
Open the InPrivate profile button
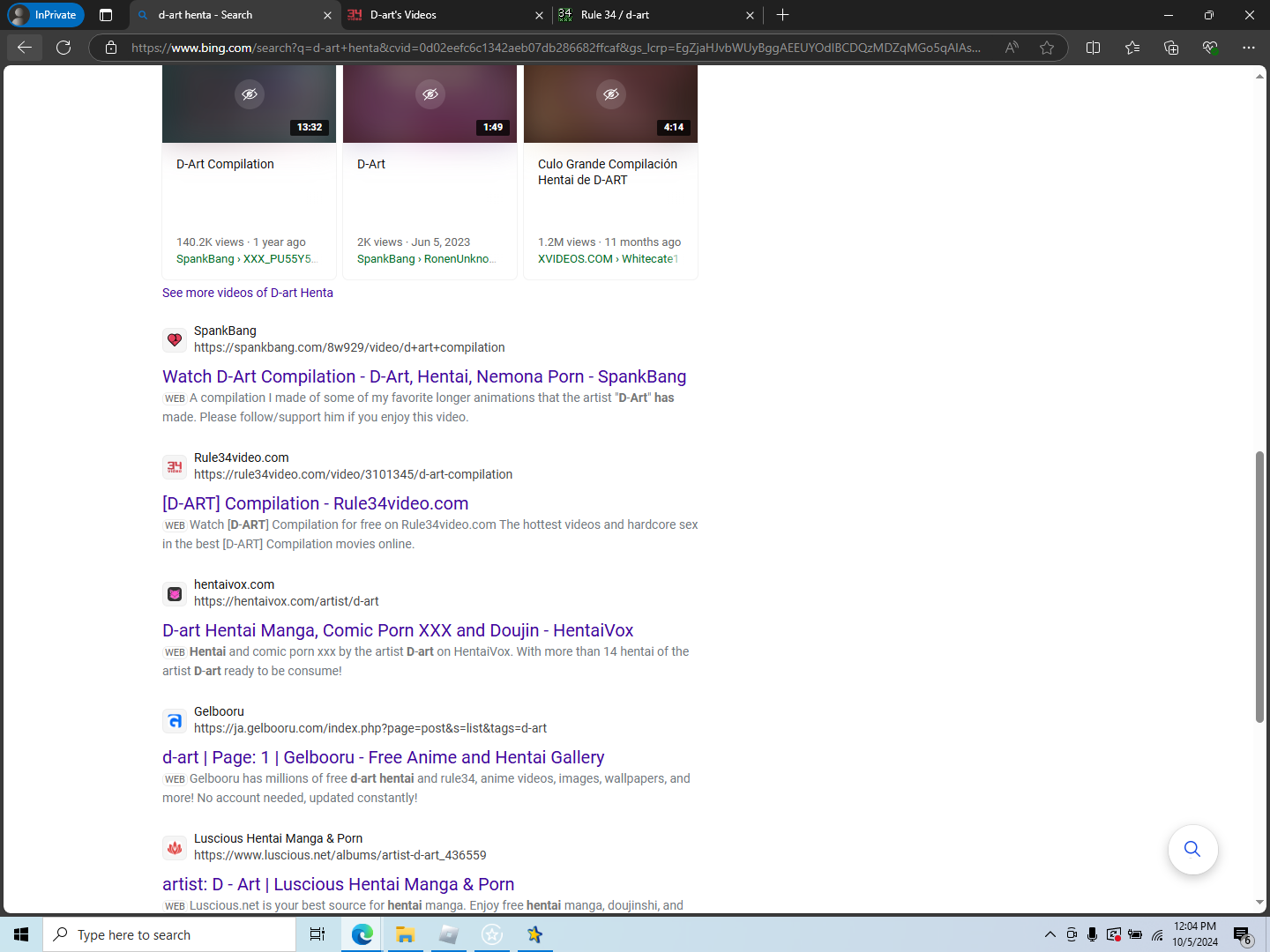coord(46,15)
